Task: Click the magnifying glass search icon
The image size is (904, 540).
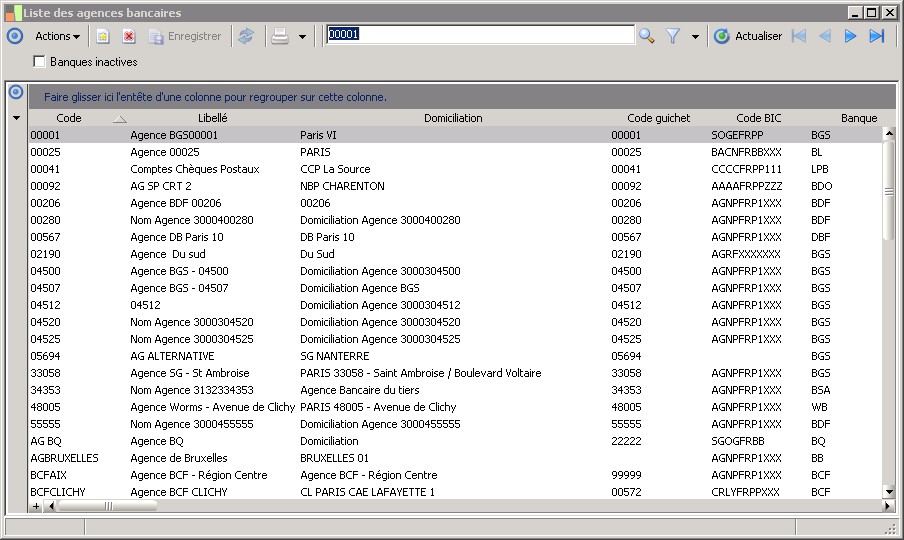Action: pyautogui.click(x=647, y=36)
